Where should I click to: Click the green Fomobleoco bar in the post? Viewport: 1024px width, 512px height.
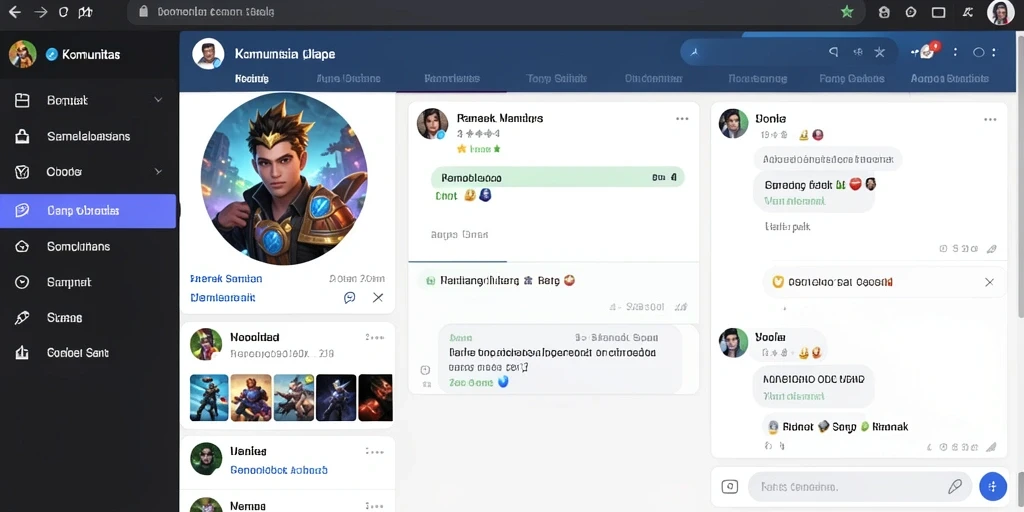pyautogui.click(x=558, y=178)
